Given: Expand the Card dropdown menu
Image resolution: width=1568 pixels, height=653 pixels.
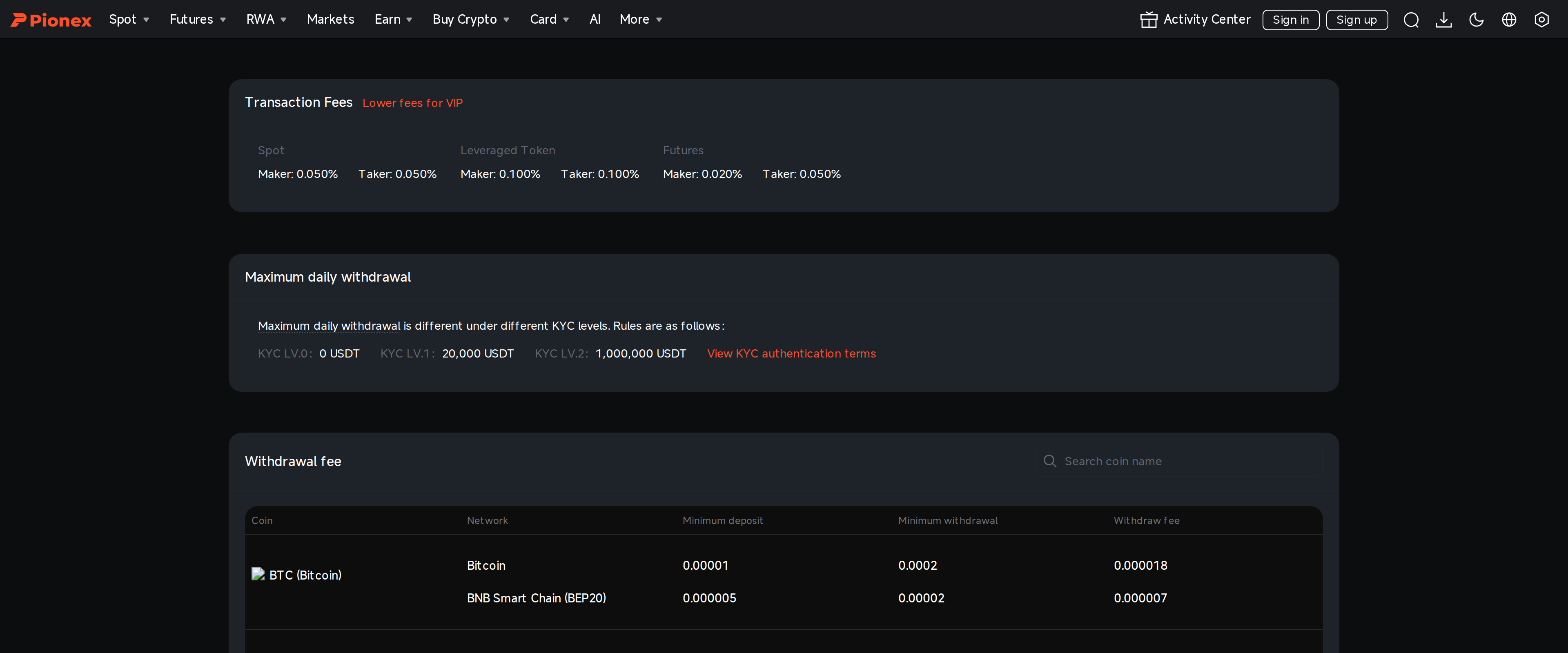Looking at the screenshot, I should point(549,20).
